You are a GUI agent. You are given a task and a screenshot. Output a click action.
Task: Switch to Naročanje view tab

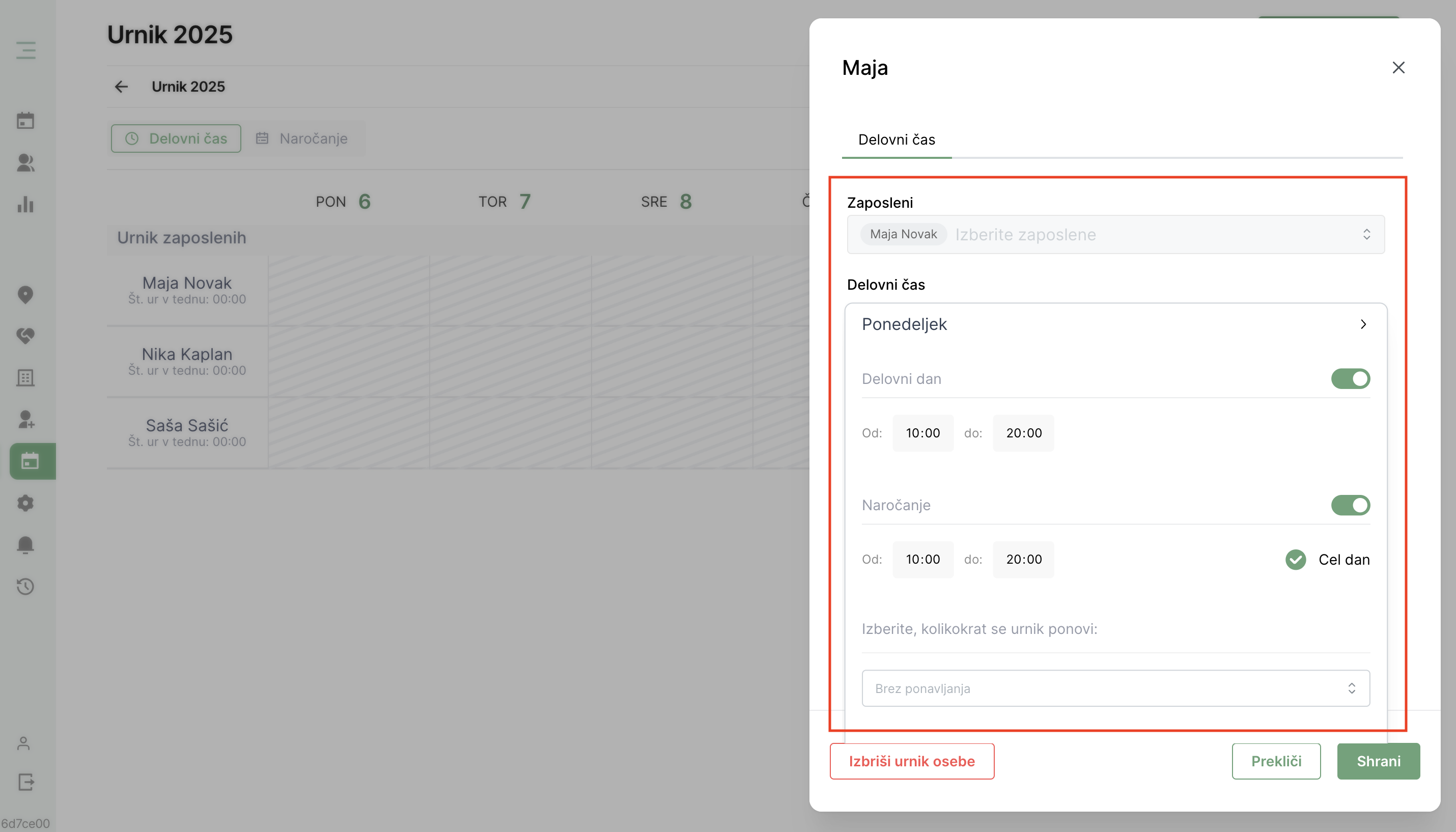tap(302, 138)
